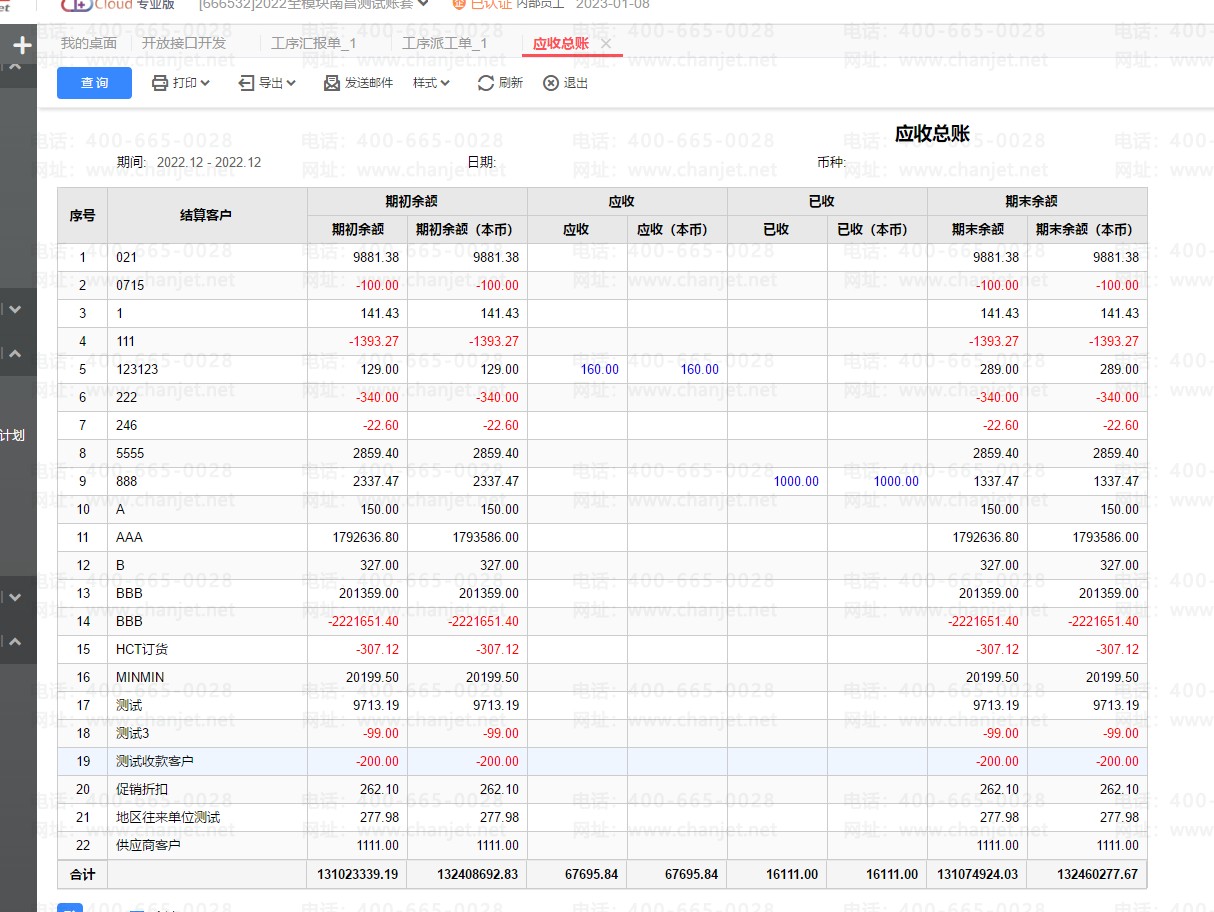Click the printer icon beside 打印

[160, 83]
